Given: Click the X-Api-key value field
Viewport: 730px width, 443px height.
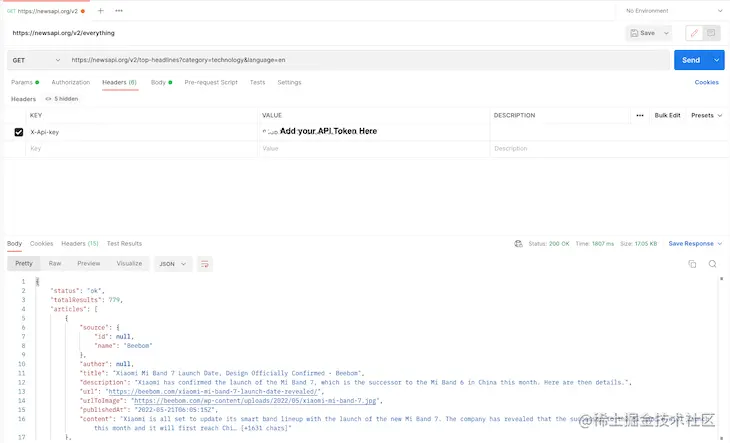Looking at the screenshot, I should (x=373, y=132).
